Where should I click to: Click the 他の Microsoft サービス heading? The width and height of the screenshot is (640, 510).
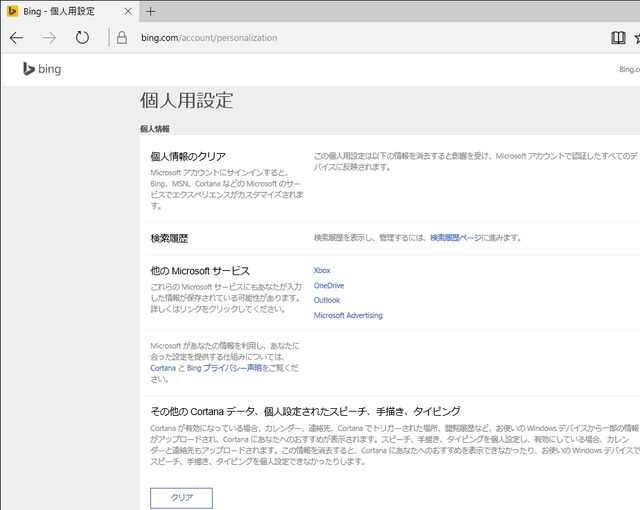[200, 271]
